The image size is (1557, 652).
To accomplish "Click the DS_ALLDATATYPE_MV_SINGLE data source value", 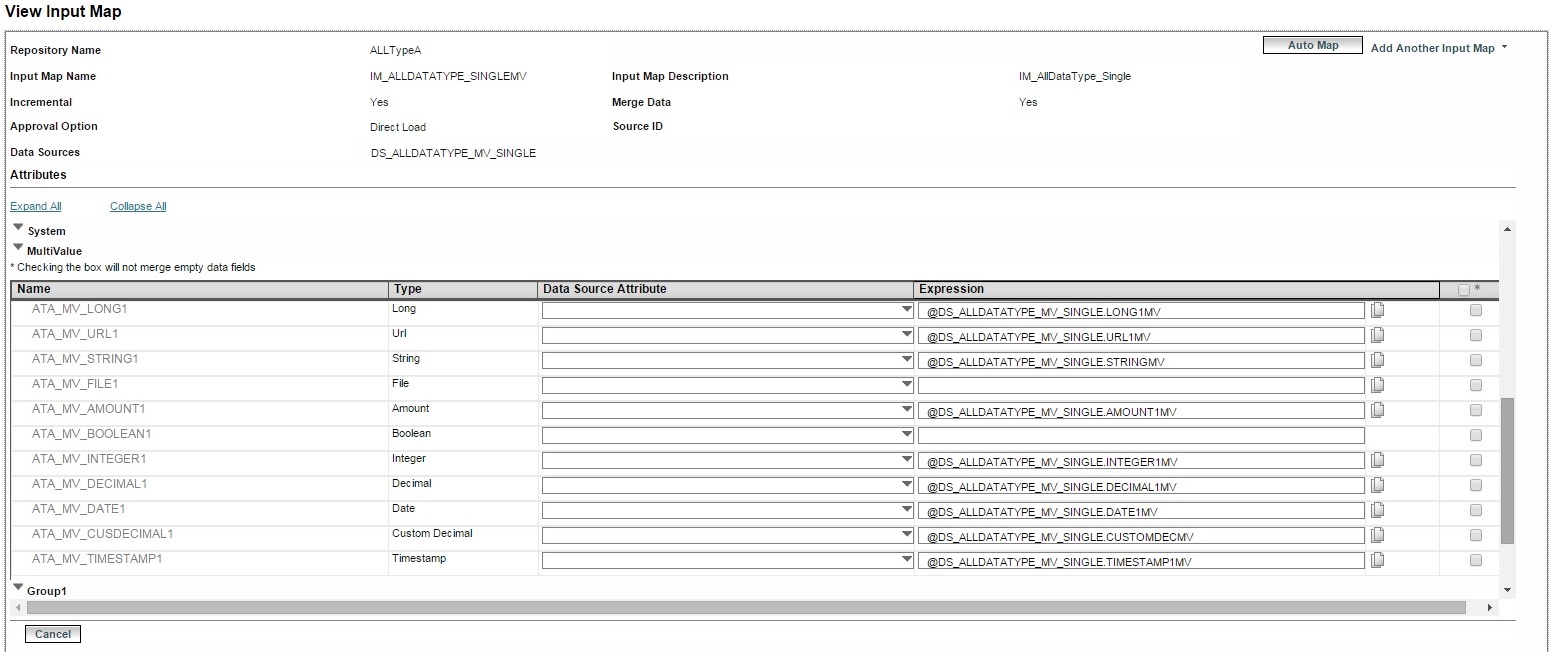I will (x=453, y=153).
